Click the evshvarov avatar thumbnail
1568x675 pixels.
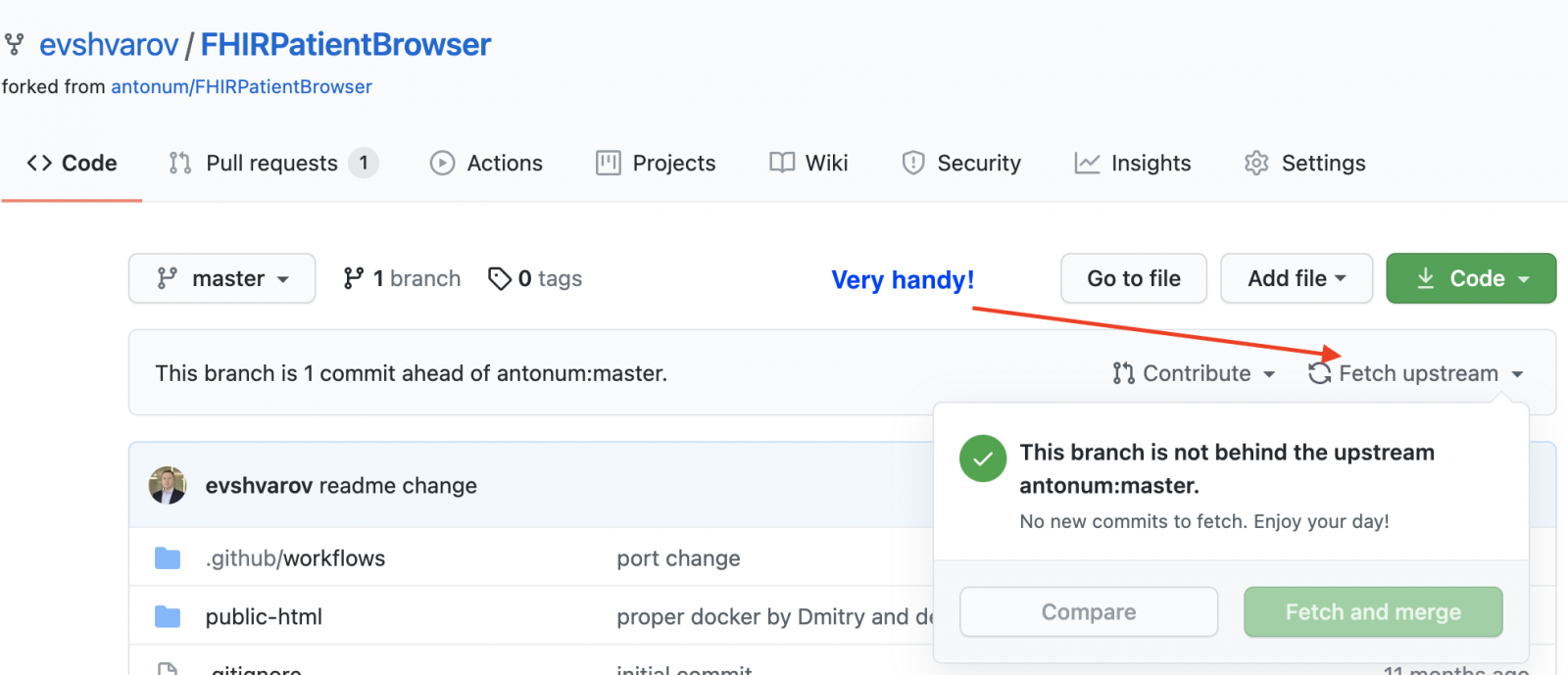[168, 486]
